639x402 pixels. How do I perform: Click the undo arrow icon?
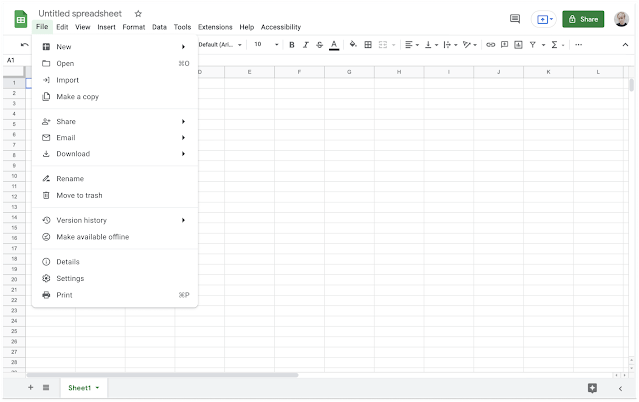[x=24, y=45]
